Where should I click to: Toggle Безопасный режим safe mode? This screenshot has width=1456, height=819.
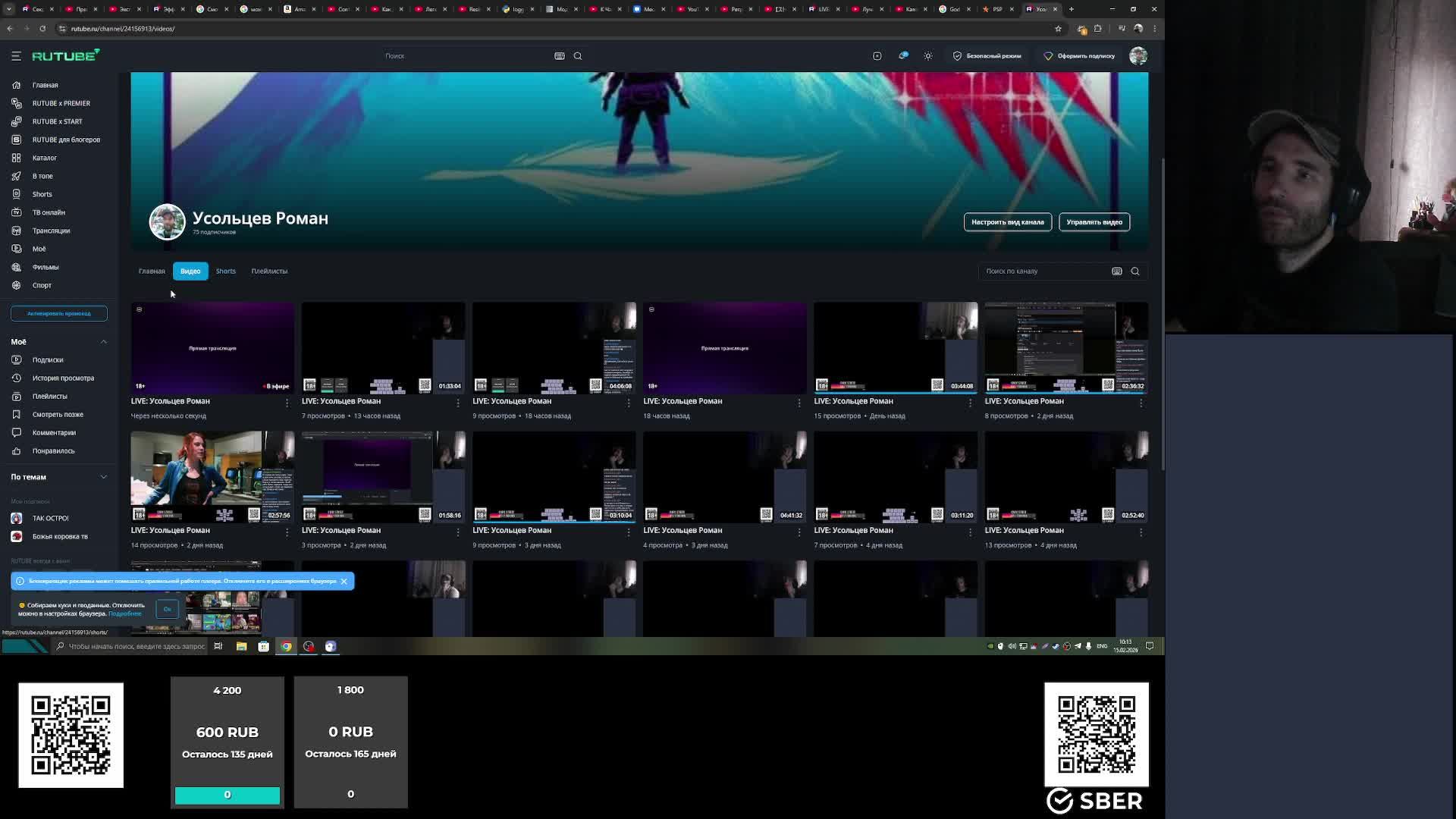point(987,56)
